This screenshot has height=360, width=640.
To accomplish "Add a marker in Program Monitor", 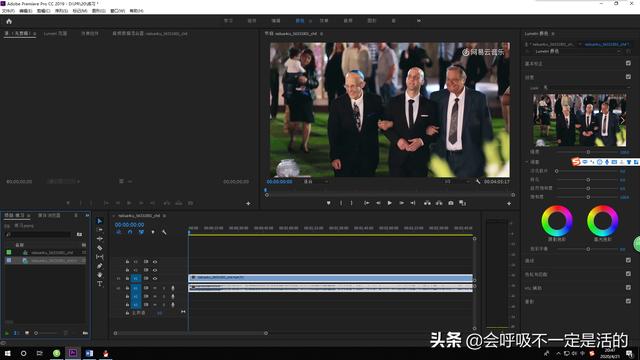I will click(329, 203).
